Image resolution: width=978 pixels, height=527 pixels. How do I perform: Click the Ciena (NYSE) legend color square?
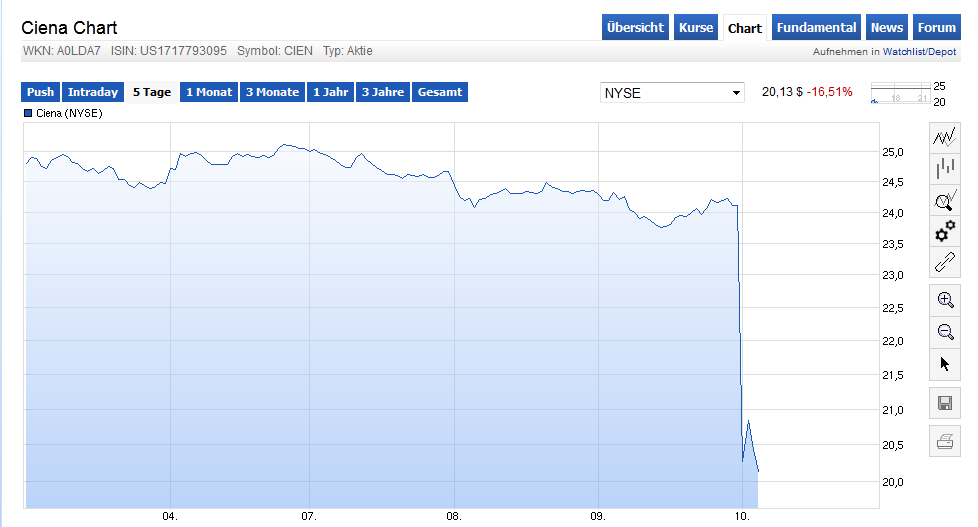tap(27, 113)
